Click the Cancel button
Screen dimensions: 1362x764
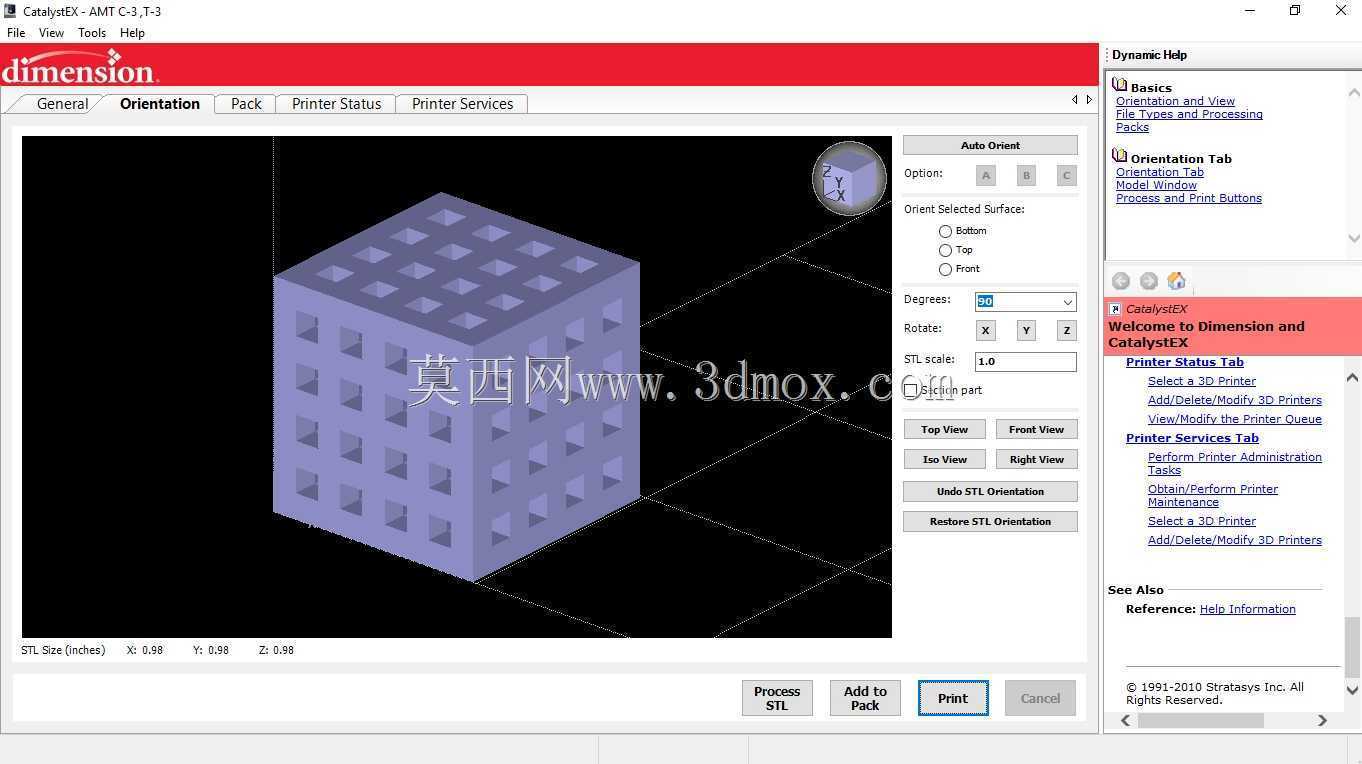coord(1040,698)
